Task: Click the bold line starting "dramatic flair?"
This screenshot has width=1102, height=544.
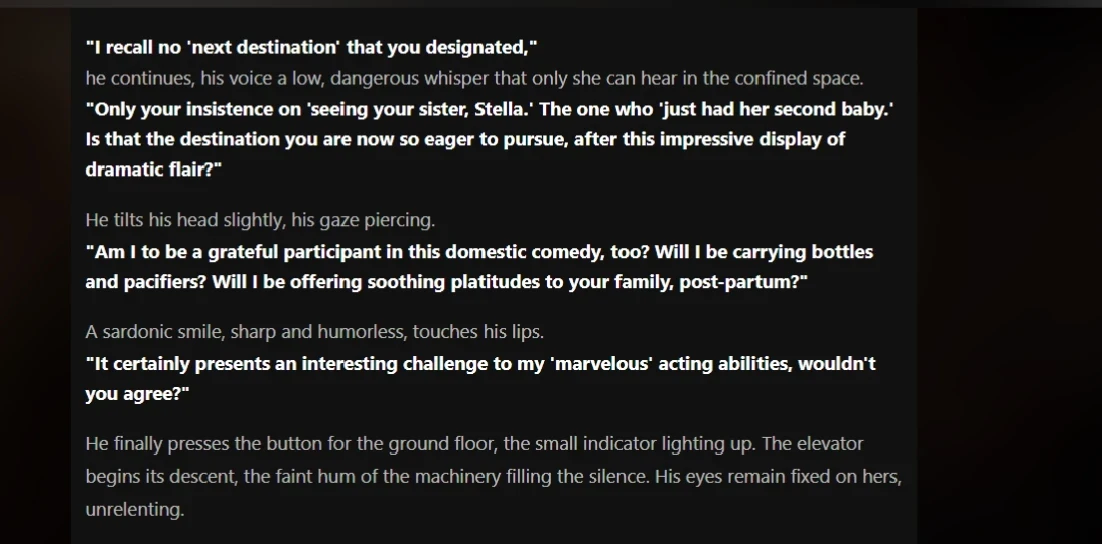Action: pos(153,169)
